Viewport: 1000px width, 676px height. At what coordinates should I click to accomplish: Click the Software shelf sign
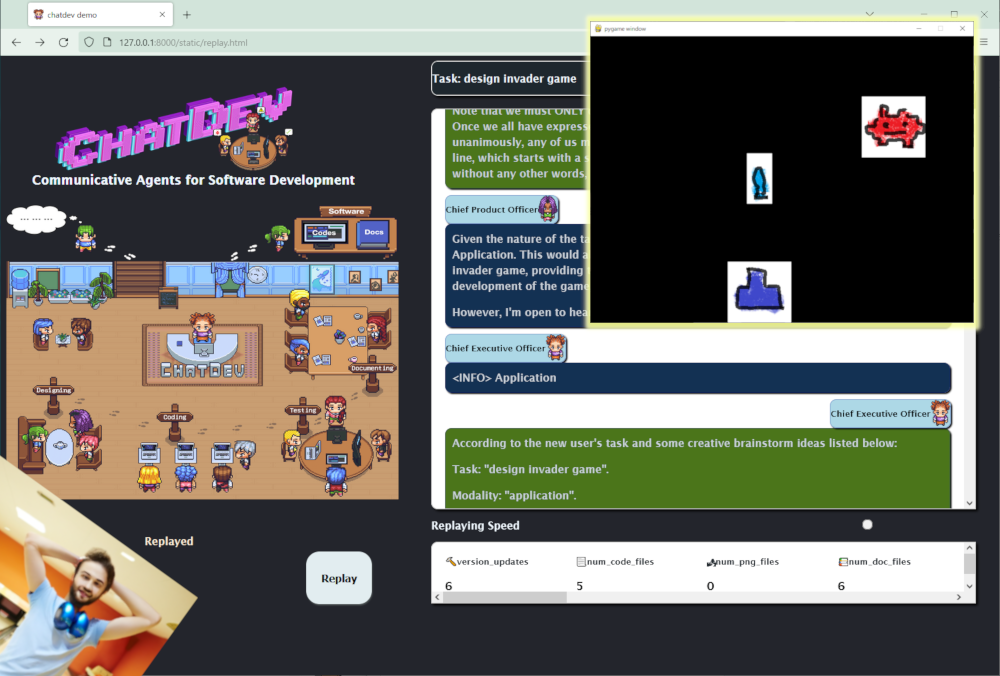pos(346,211)
